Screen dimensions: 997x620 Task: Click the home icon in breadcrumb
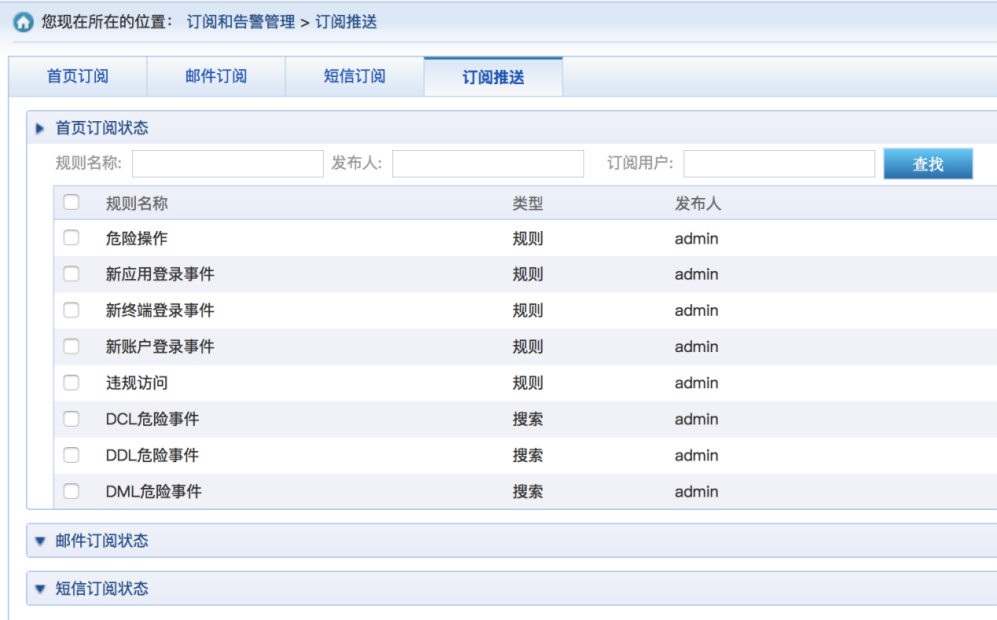(24, 22)
